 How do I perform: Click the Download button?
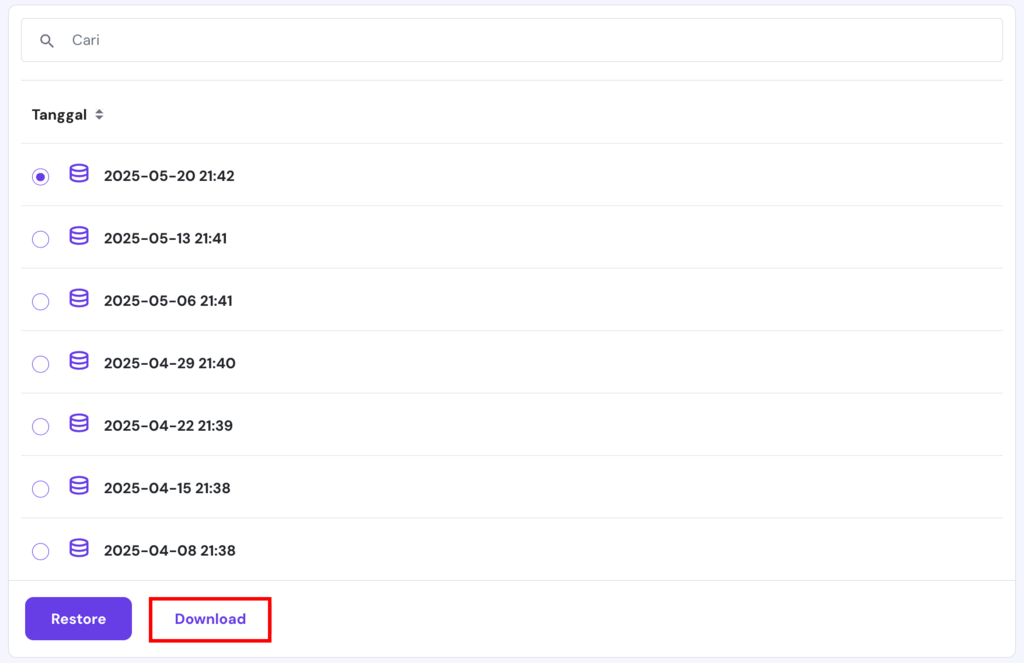coord(209,618)
